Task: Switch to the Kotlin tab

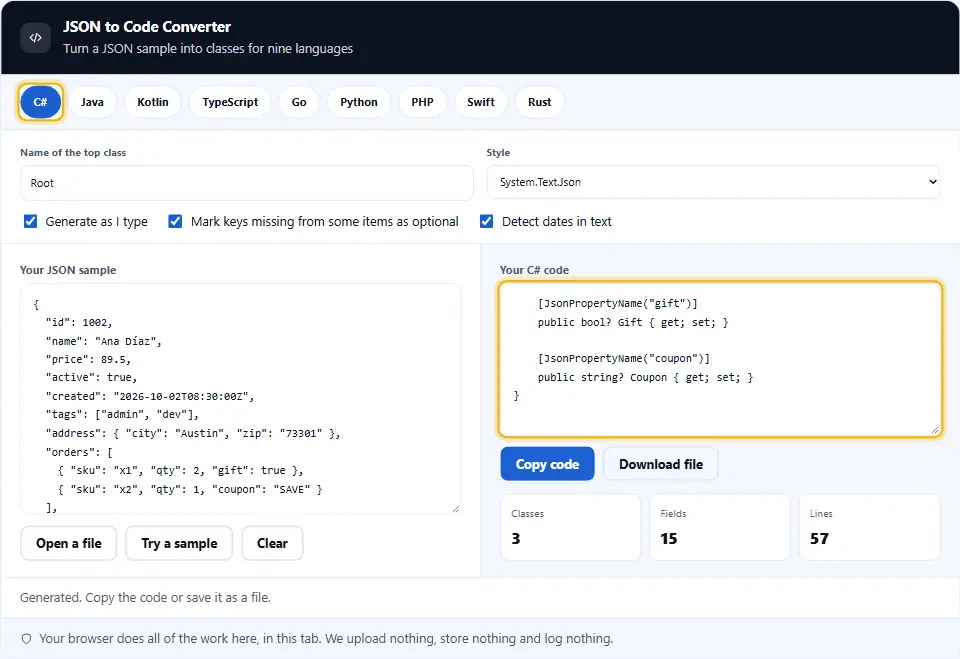Action: 152,102
